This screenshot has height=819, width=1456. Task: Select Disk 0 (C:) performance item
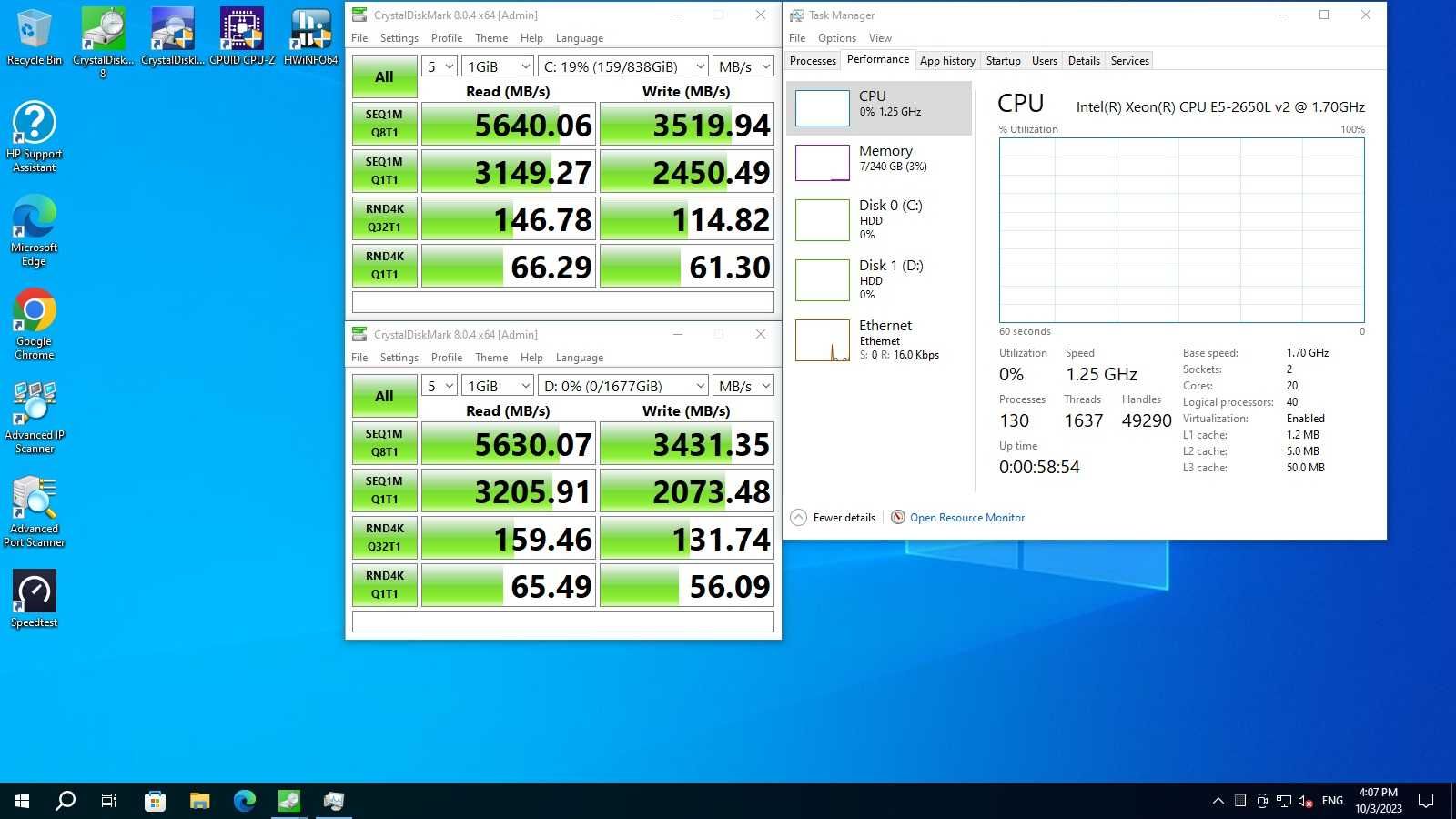click(x=879, y=219)
